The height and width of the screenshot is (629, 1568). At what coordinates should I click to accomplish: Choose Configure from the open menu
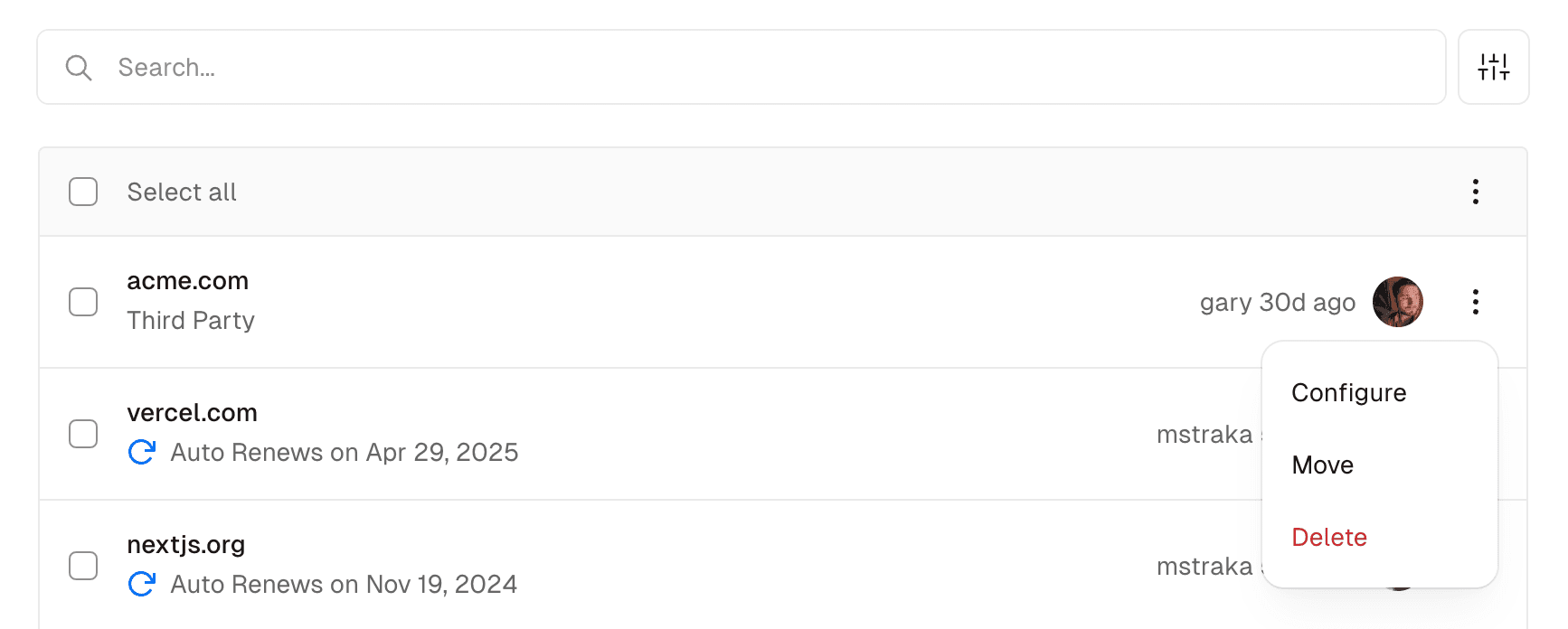(1349, 392)
